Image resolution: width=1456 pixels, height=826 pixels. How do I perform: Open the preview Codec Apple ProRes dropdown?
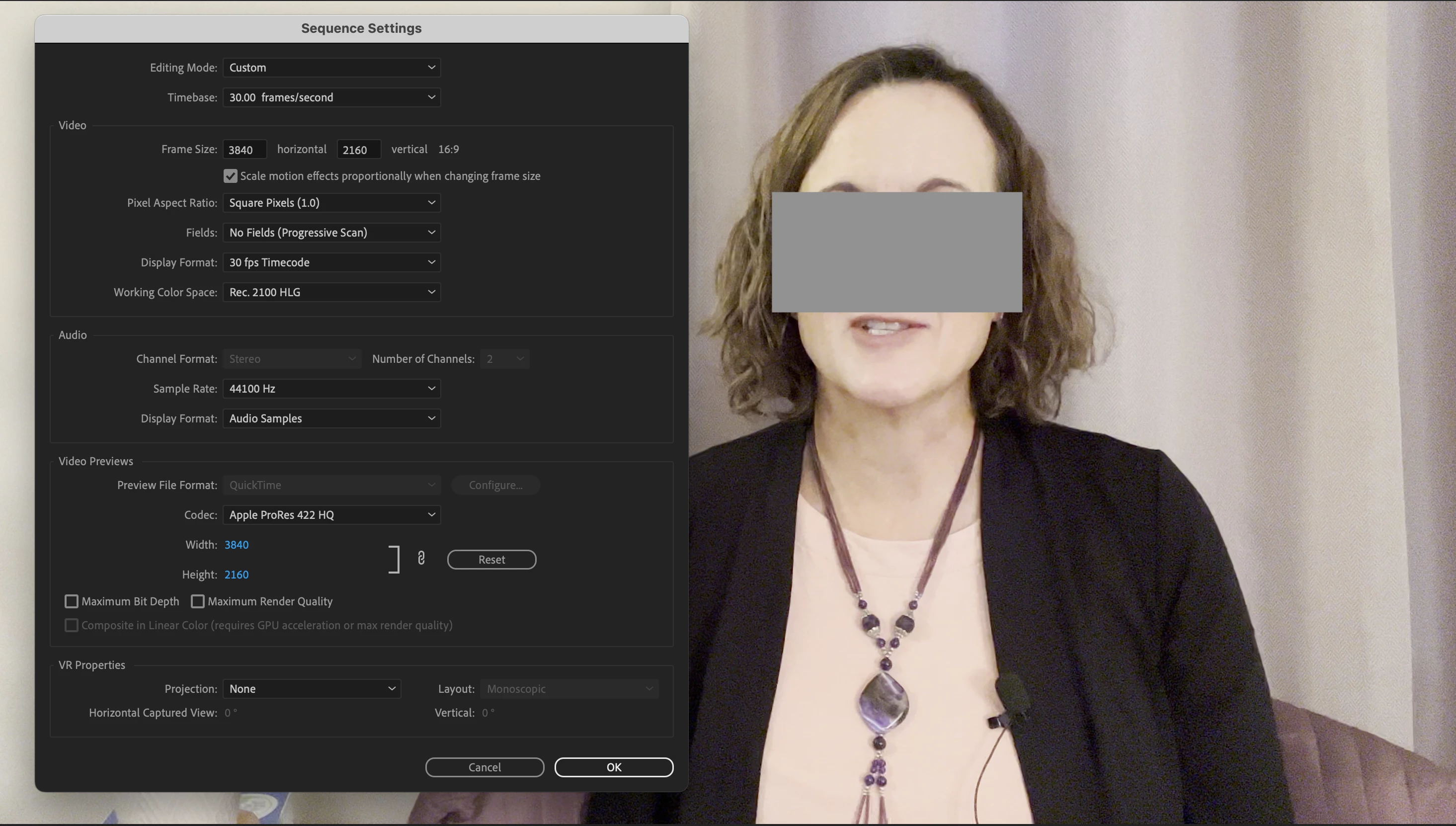pyautogui.click(x=331, y=515)
